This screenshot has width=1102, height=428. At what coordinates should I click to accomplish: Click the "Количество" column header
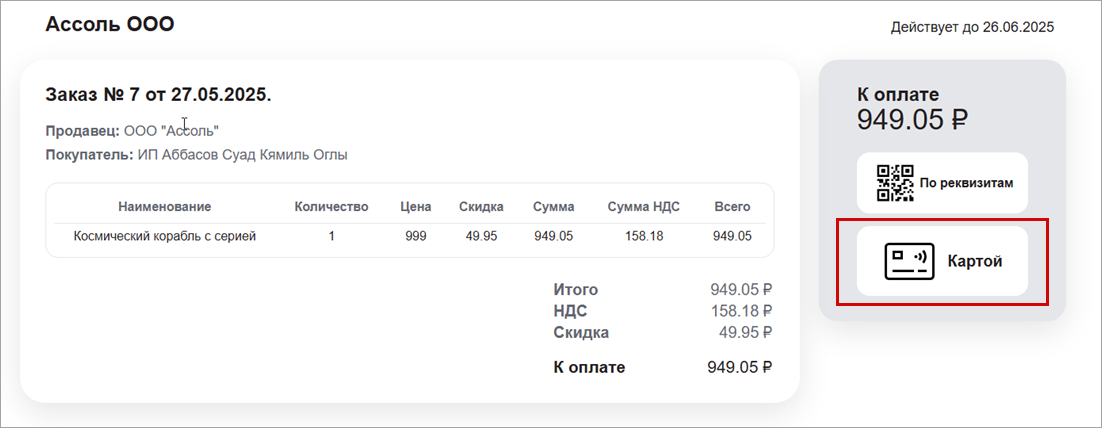331,207
